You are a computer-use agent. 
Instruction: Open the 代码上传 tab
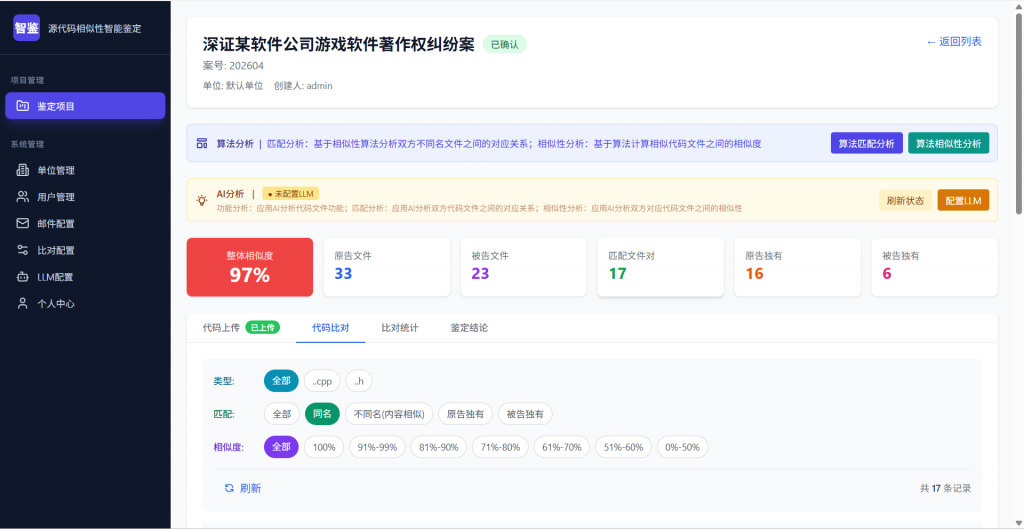point(221,328)
